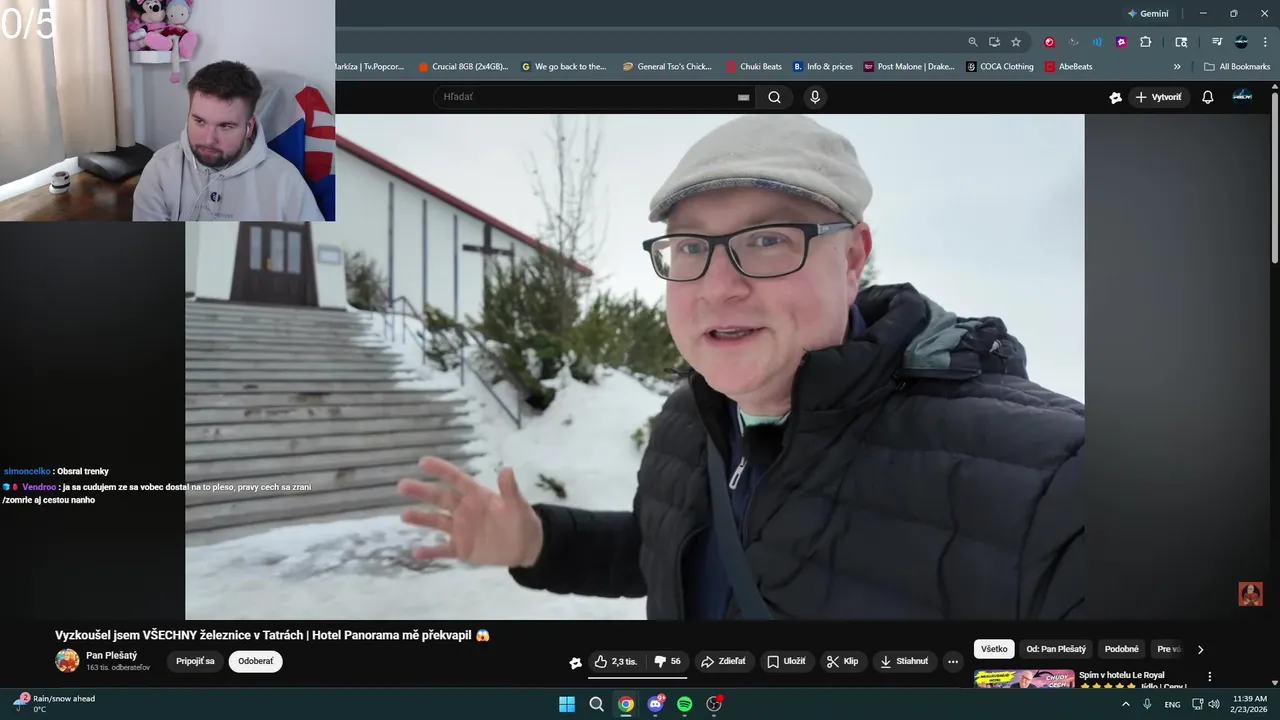Screen dimensions: 1280x720
Task: Open the purple star extension icon
Action: (x=1121, y=42)
